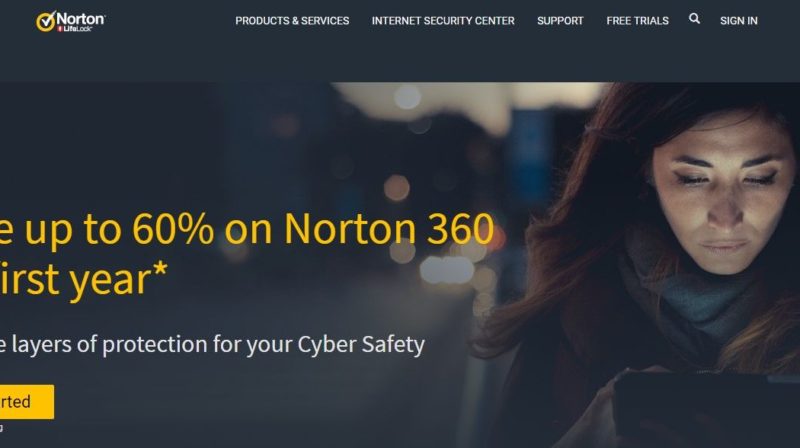The width and height of the screenshot is (800, 448).
Task: Click the woman's face in hero photo
Action: [722, 196]
